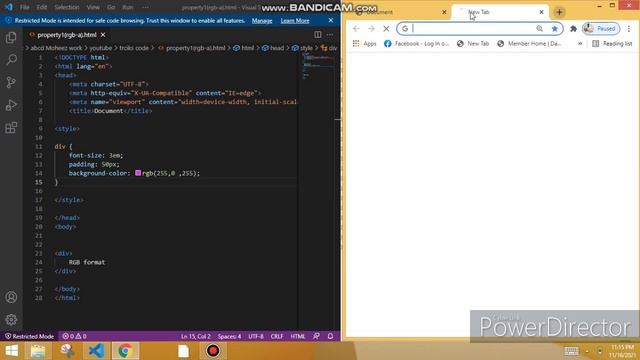This screenshot has width=640, height=360.
Task: Open the Source Control view
Action: coord(11,82)
